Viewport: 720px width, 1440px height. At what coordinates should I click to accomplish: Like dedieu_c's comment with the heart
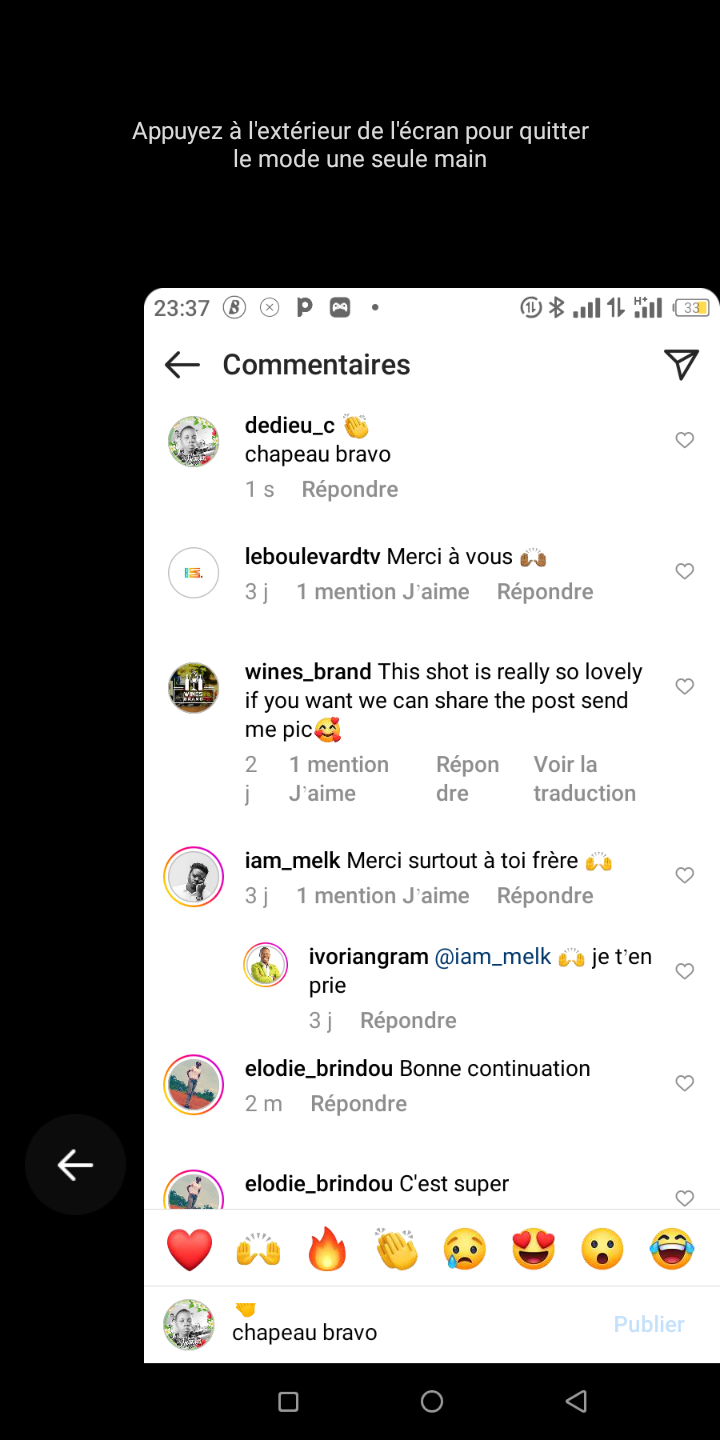pos(685,440)
